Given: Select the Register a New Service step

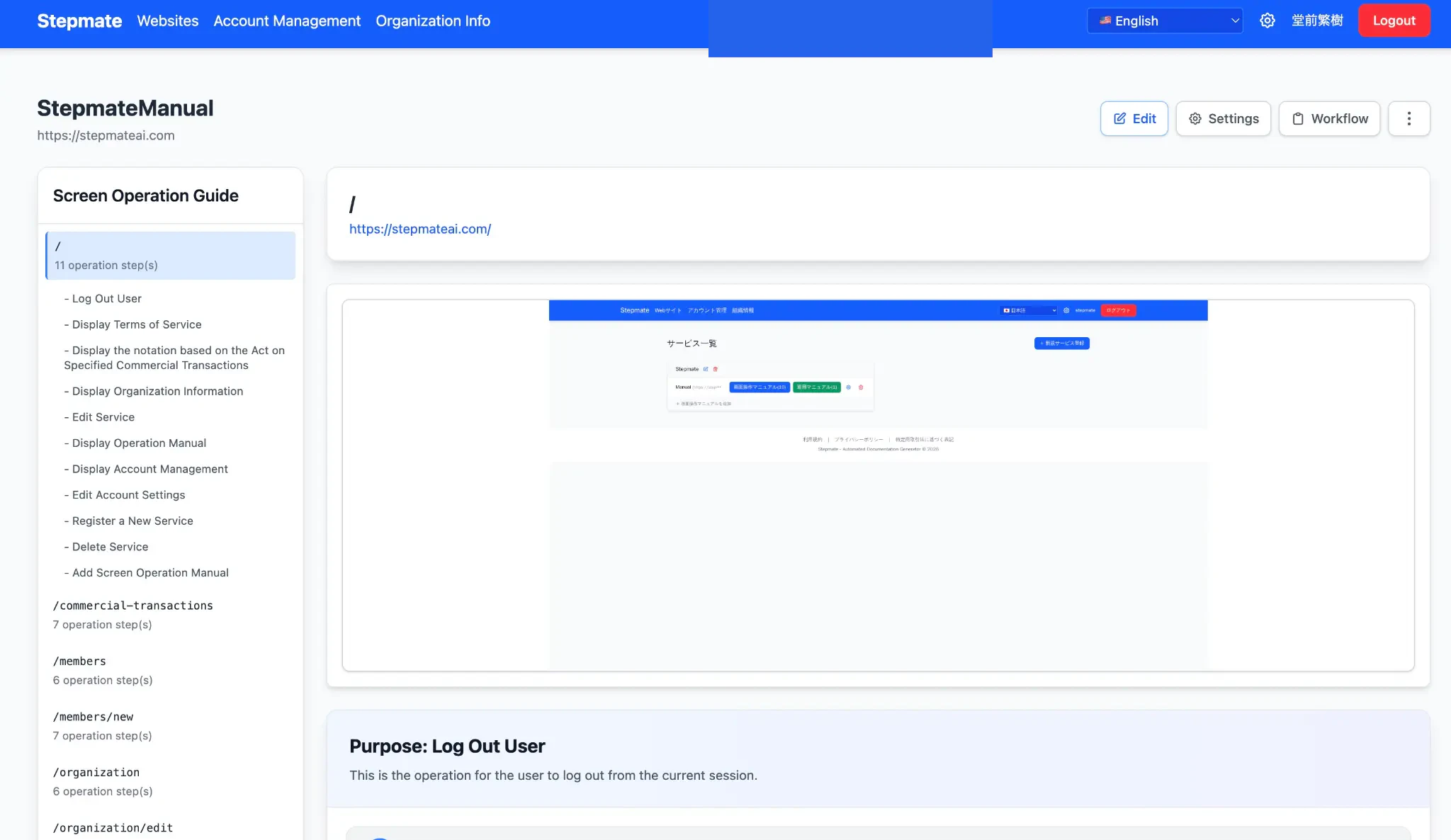Looking at the screenshot, I should click(132, 521).
